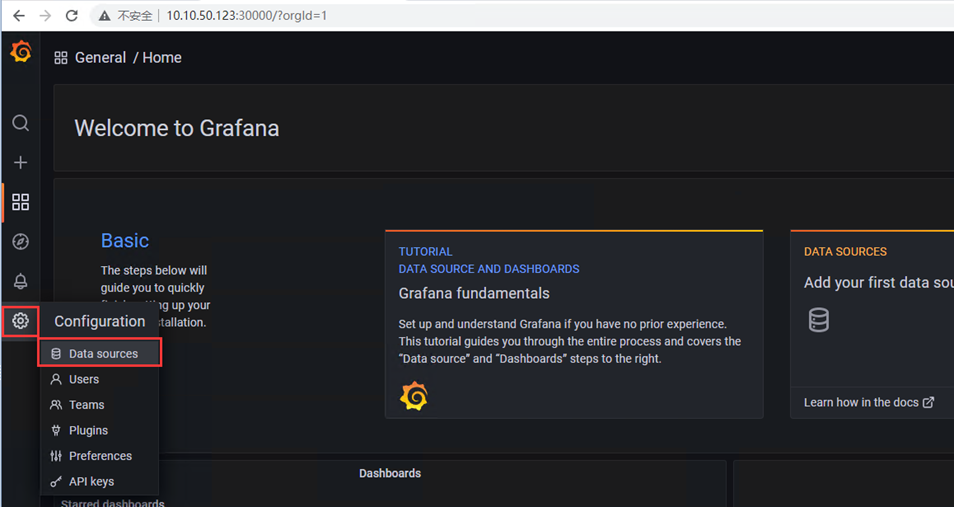Open the Search dashboards magnifier icon

pos(21,123)
